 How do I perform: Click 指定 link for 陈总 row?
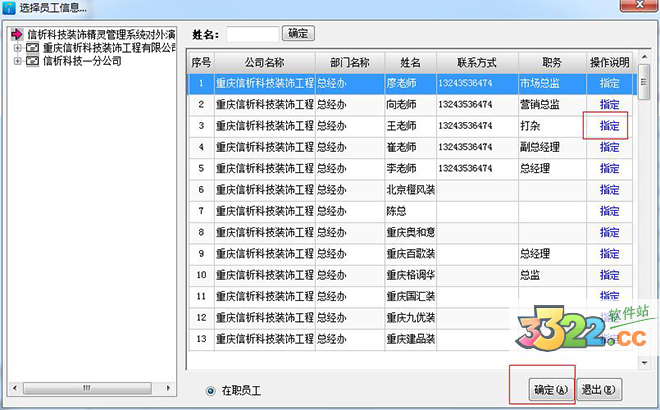pos(609,211)
